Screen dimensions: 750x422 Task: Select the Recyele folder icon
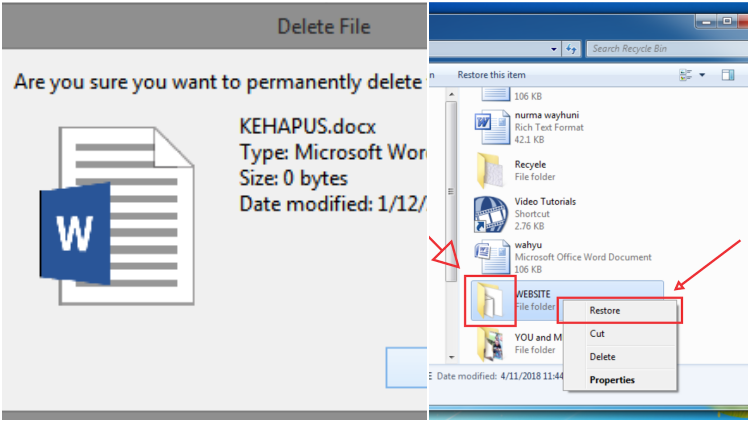tap(491, 171)
